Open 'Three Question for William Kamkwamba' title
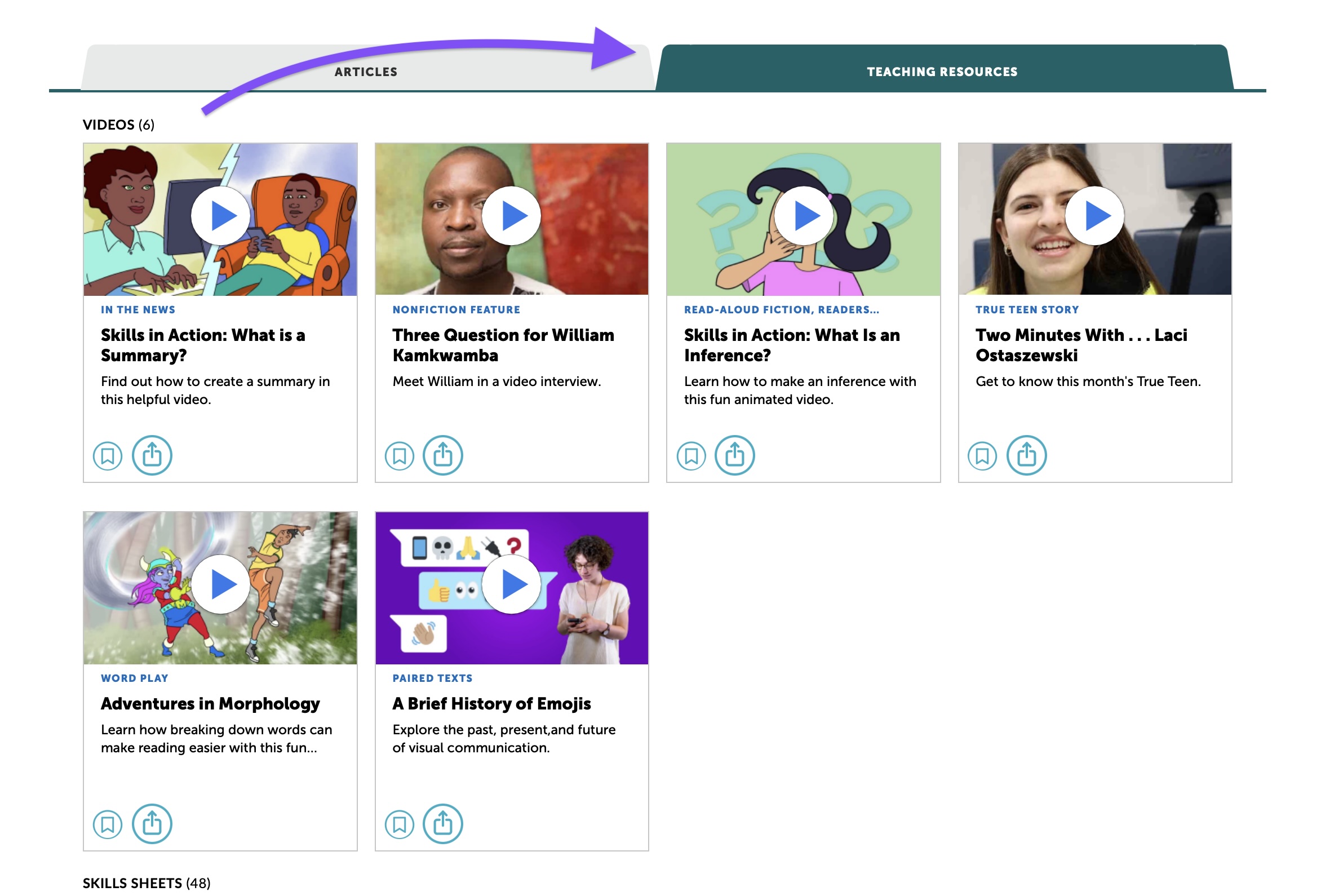 (503, 345)
